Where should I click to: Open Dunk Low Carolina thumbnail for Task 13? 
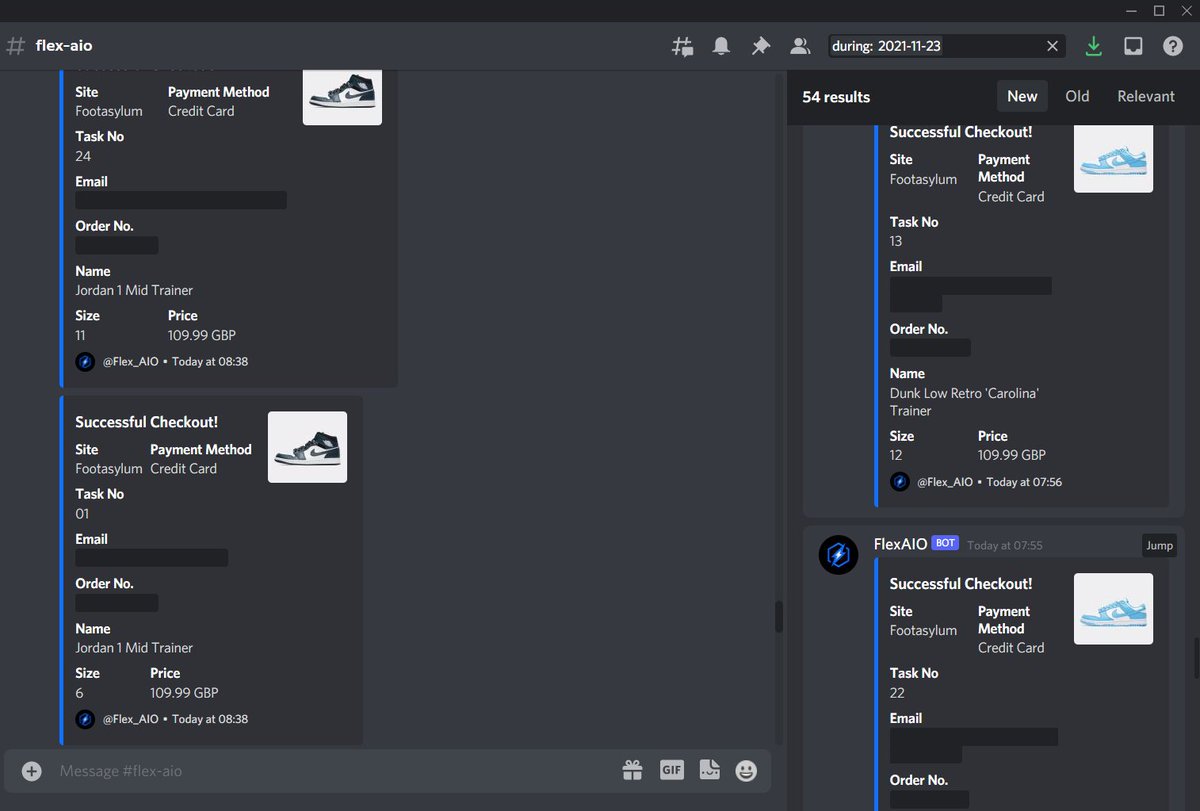(1113, 157)
